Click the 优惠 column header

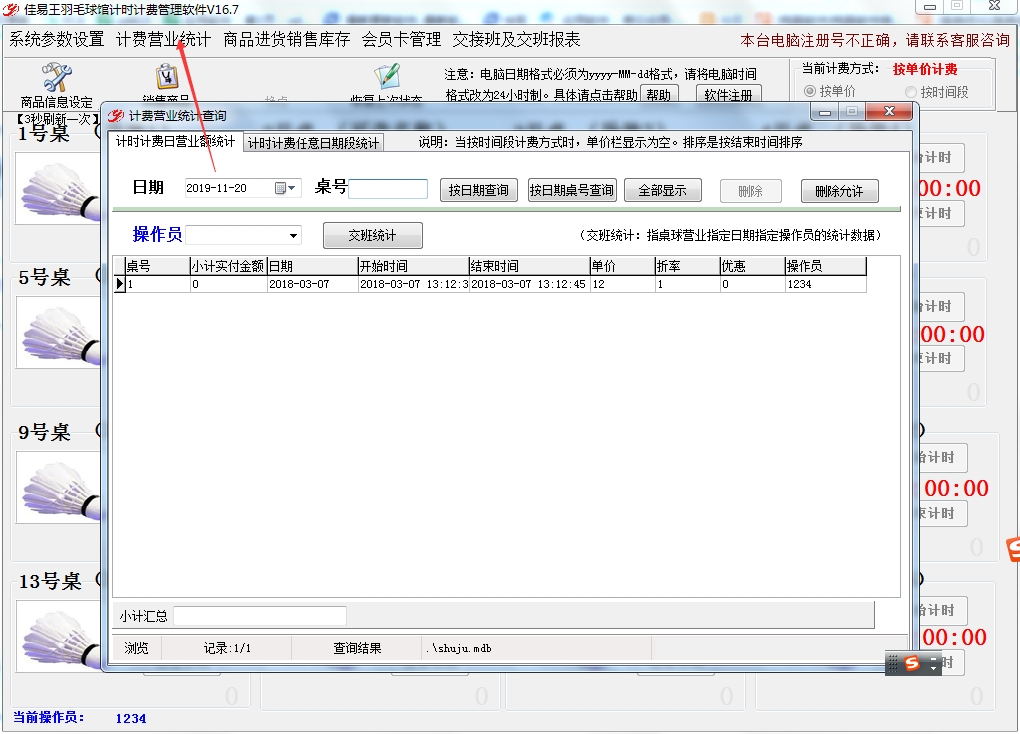753,265
